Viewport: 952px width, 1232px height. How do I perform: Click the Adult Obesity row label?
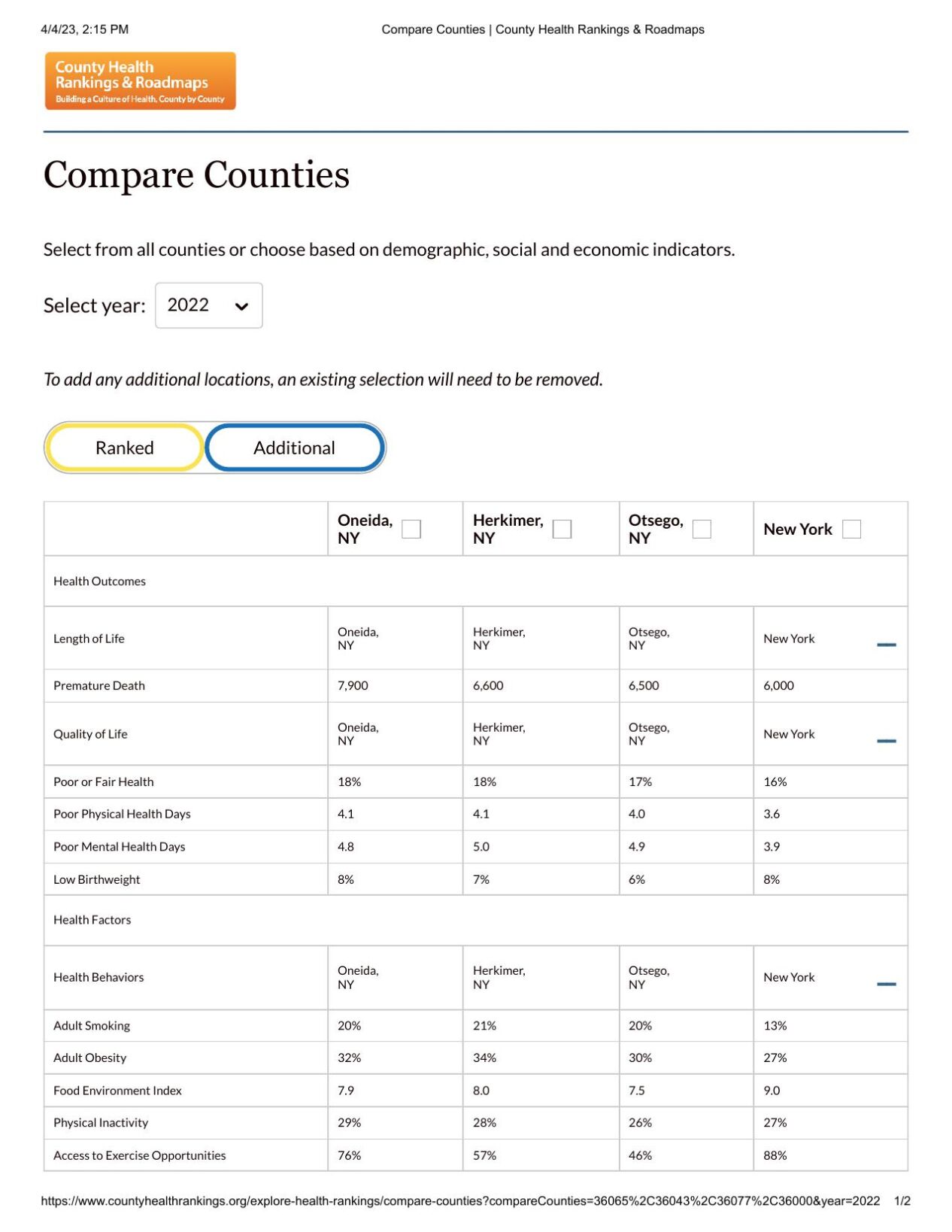[90, 1058]
